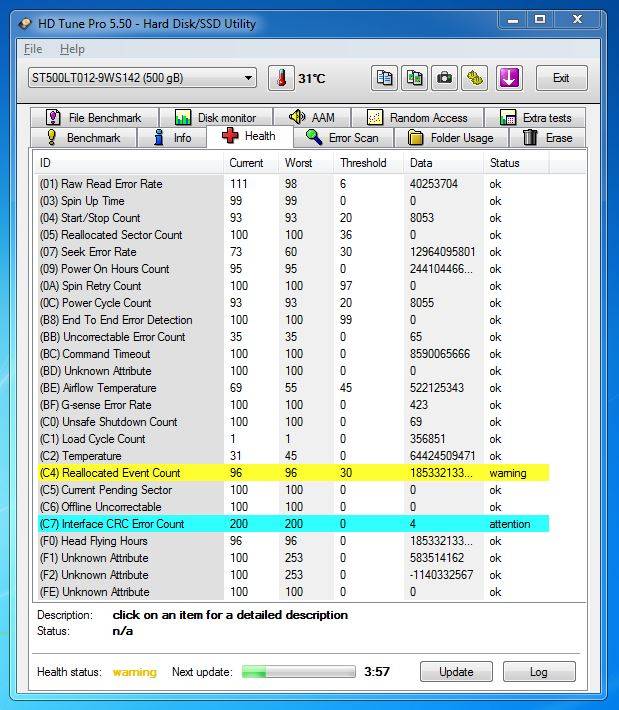The width and height of the screenshot is (619, 710).
Task: Select the End To End Error Detection row
Action: pos(293,320)
